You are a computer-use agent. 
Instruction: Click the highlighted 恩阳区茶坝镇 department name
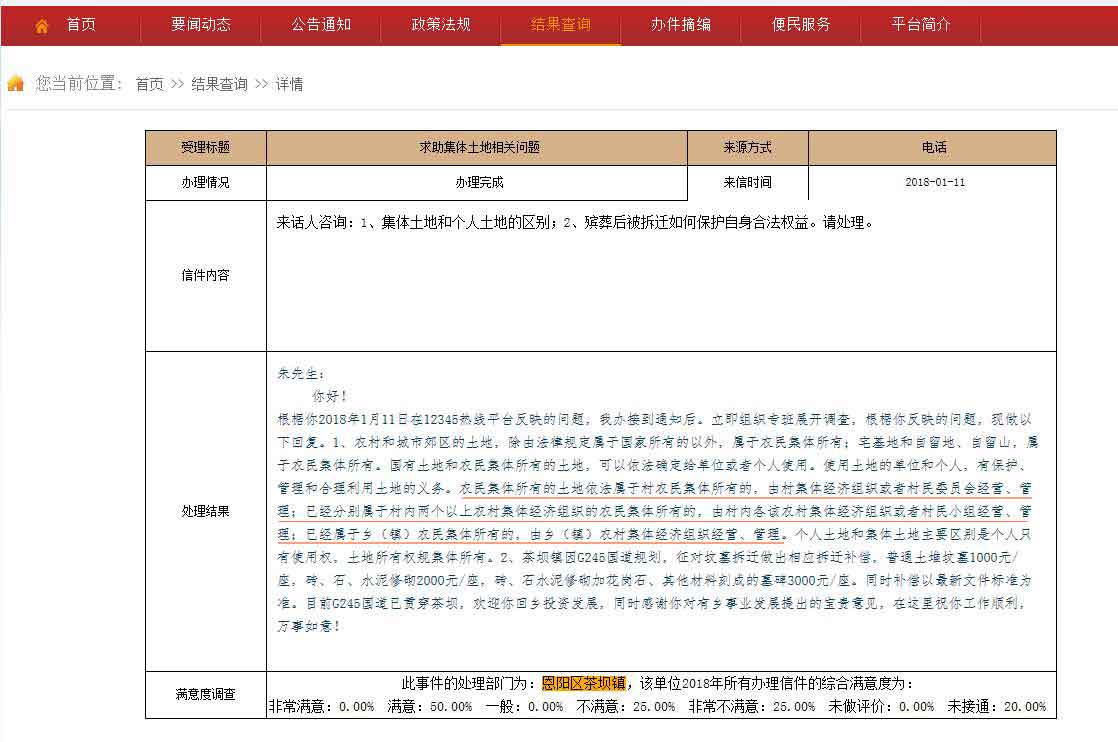pos(584,684)
